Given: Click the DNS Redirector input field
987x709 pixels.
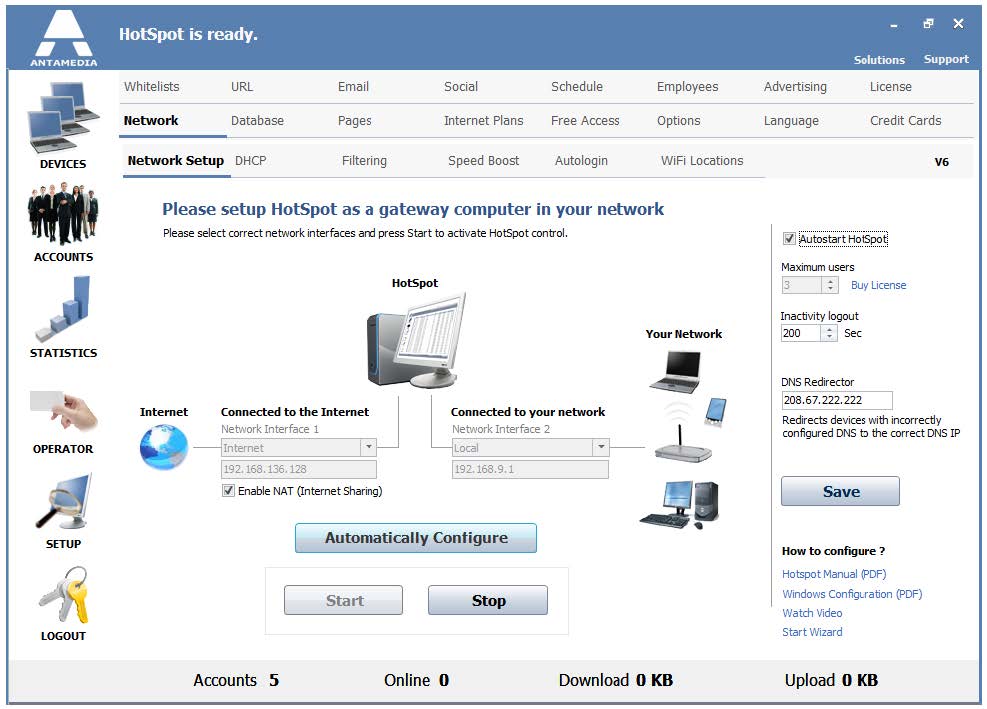Looking at the screenshot, I should point(837,400).
